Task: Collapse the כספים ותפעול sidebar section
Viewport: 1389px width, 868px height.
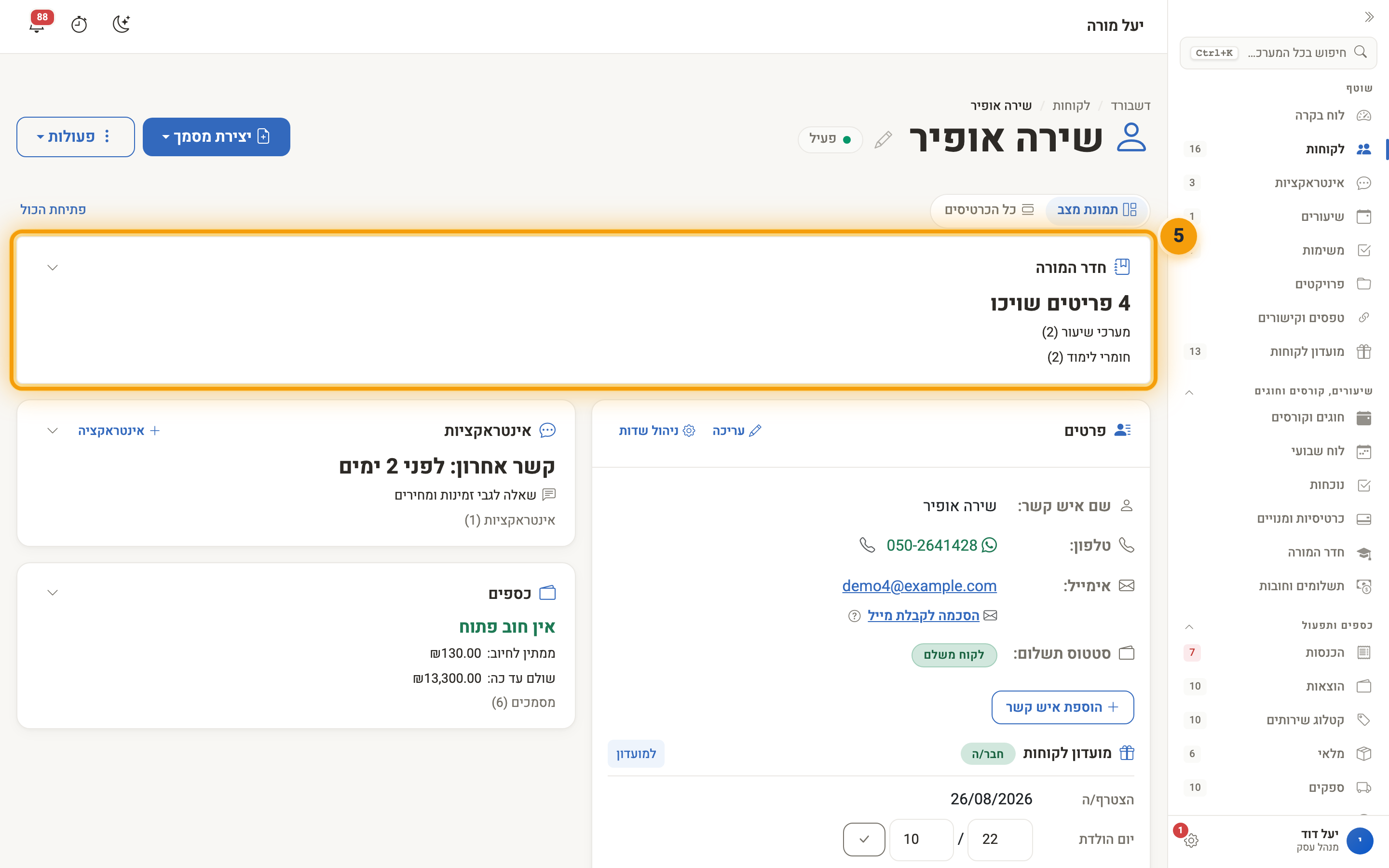Action: [x=1189, y=626]
